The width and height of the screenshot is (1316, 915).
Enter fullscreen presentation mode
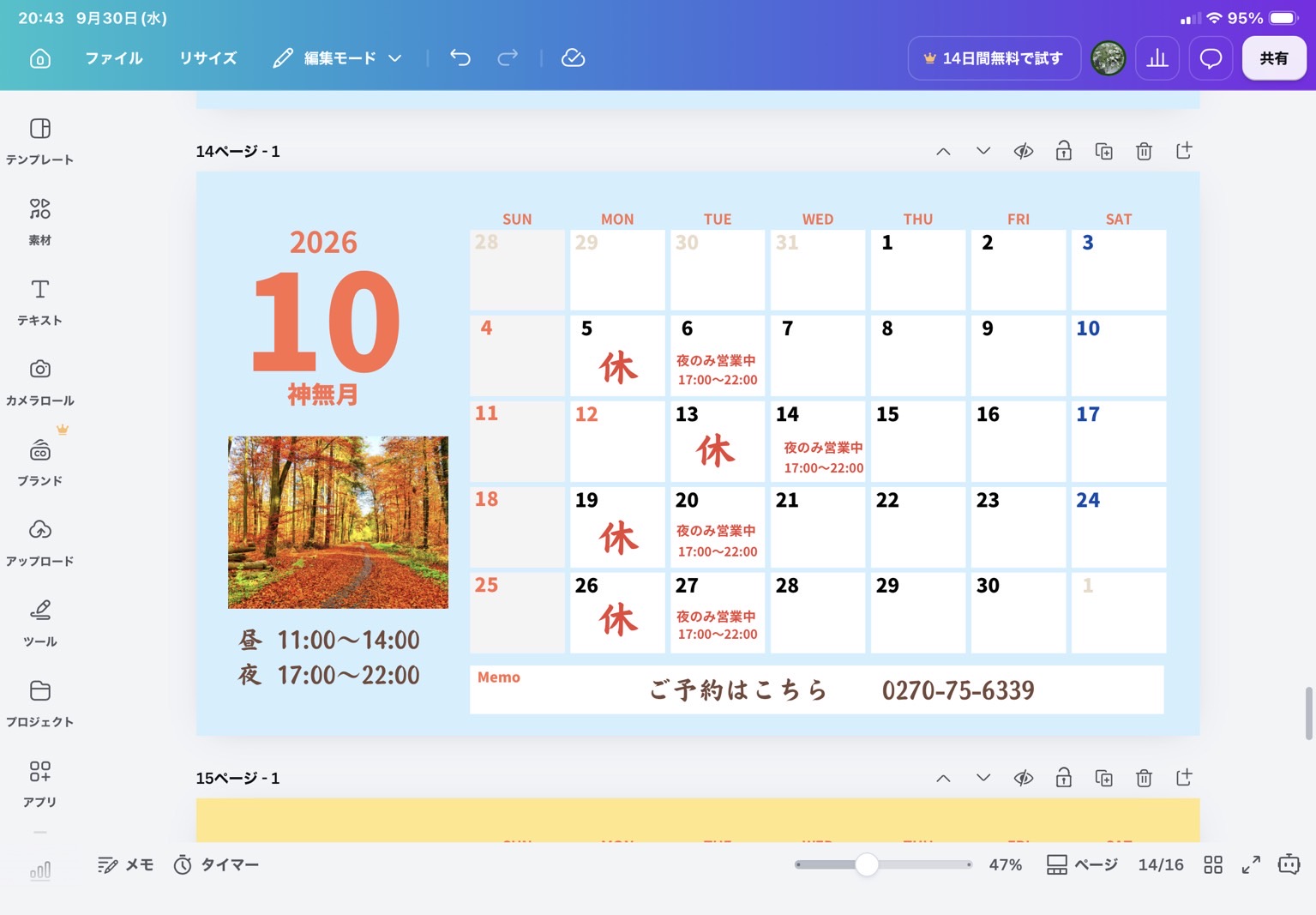(1251, 864)
